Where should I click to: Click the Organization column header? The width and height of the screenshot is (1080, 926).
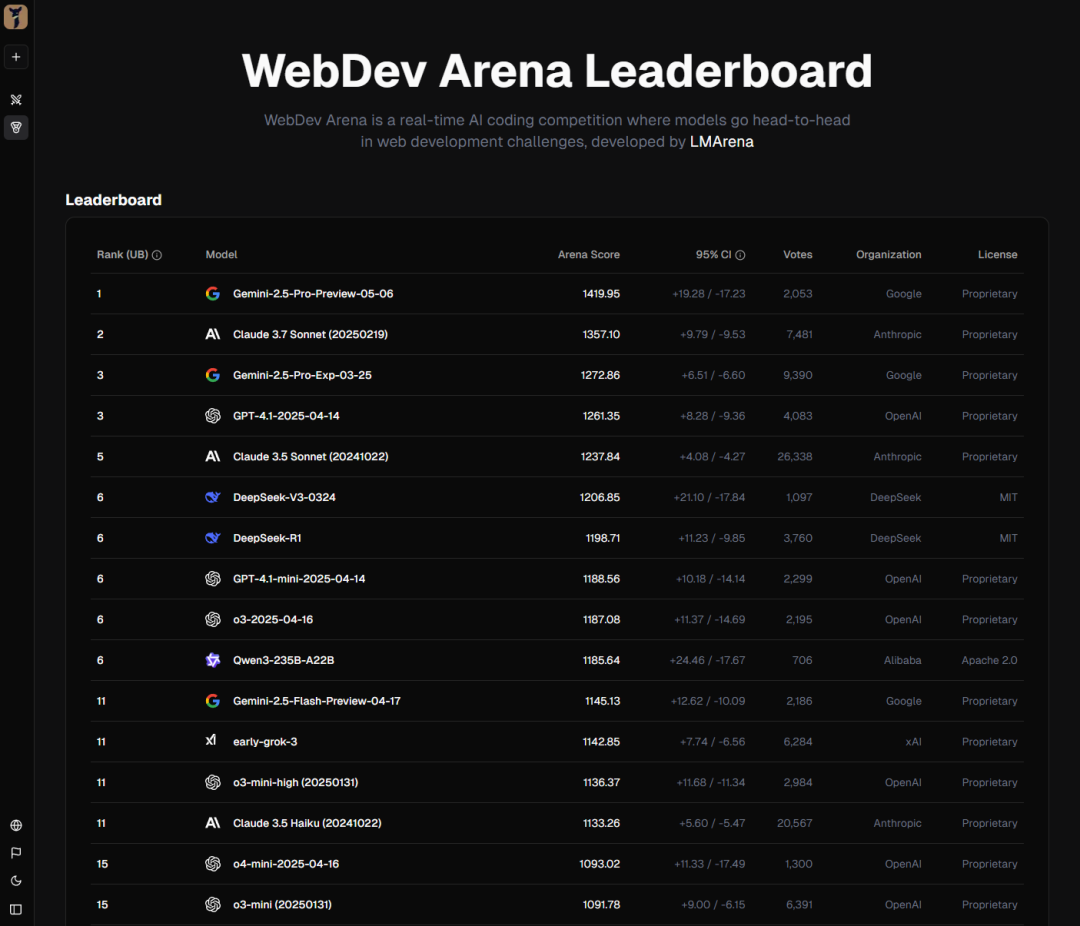888,255
